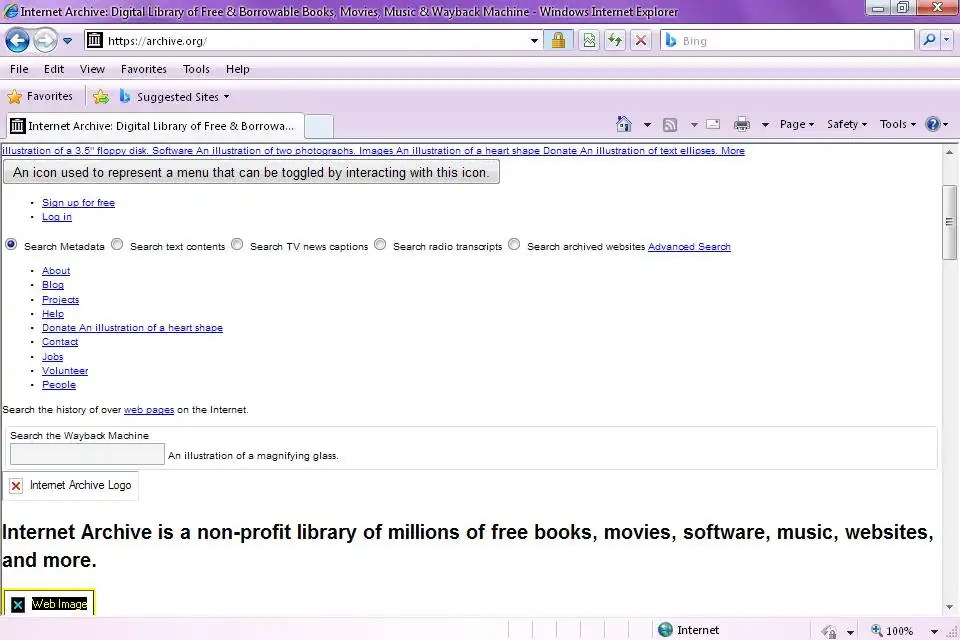Click the broken Web Image placeholder
Image resolution: width=960 pixels, height=640 pixels.
(50, 603)
